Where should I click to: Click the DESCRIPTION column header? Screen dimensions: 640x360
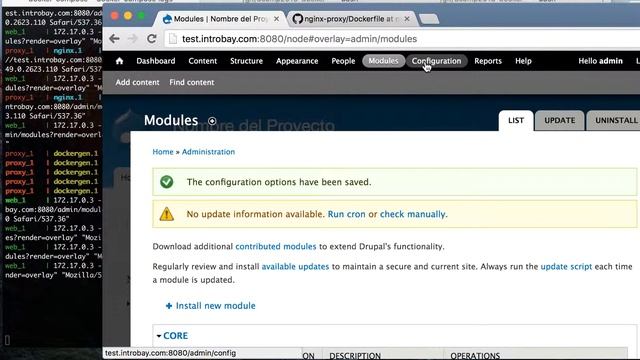pyautogui.click(x=355, y=356)
